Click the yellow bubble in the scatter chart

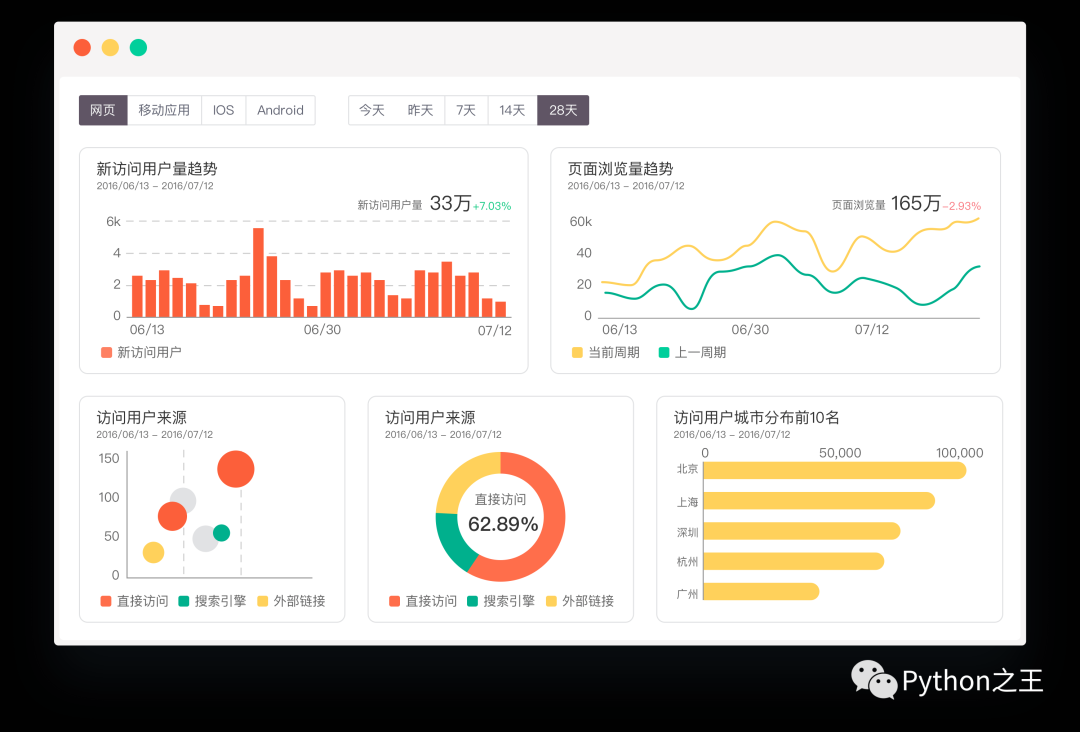click(153, 552)
